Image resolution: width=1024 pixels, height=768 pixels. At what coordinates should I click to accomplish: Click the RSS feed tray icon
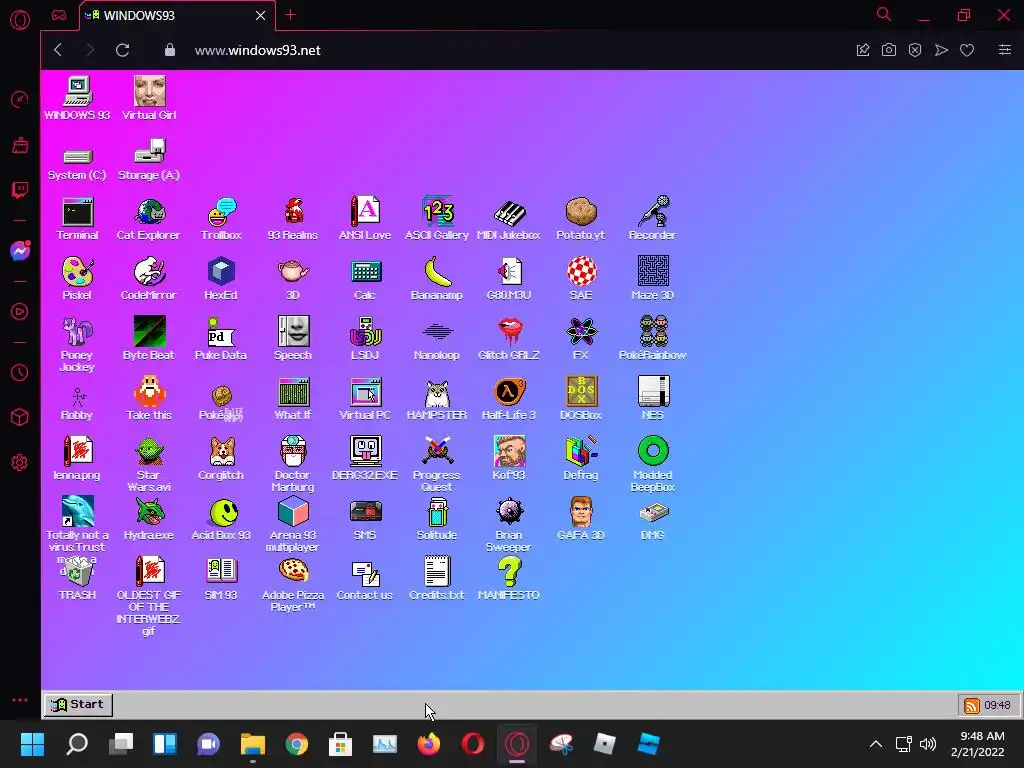pyautogui.click(x=971, y=705)
